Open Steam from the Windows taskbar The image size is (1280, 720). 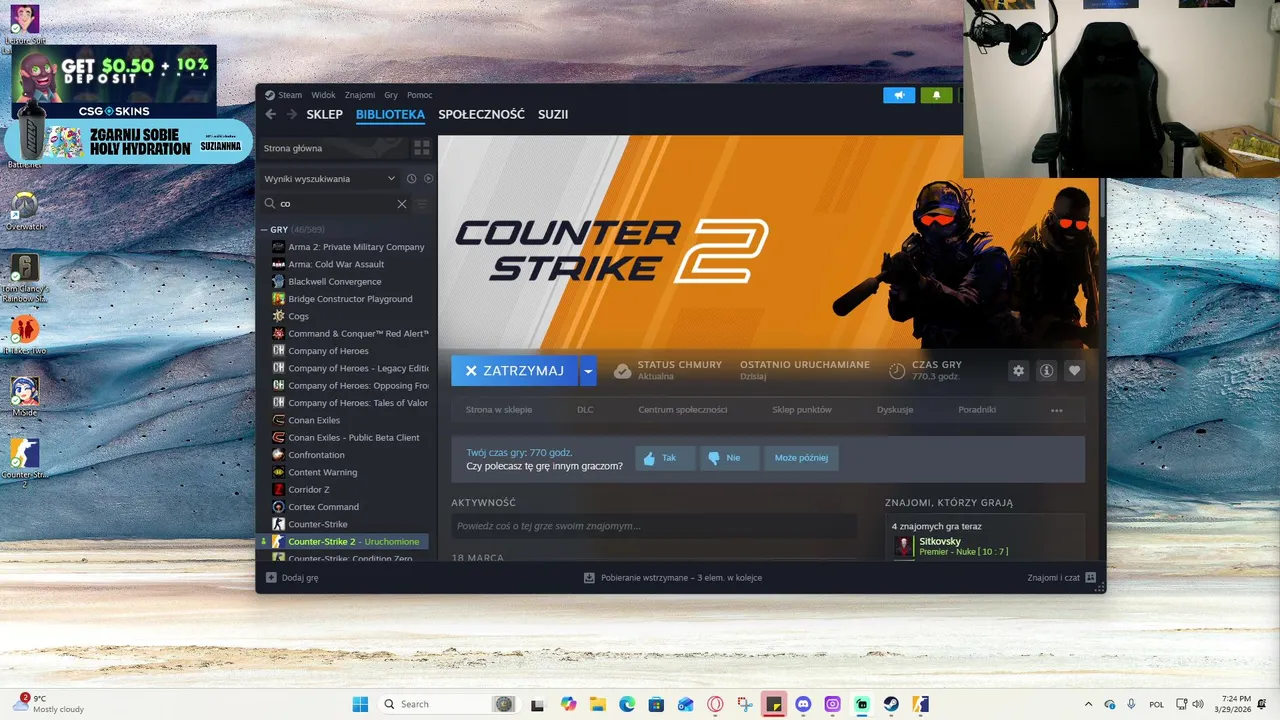[x=890, y=704]
